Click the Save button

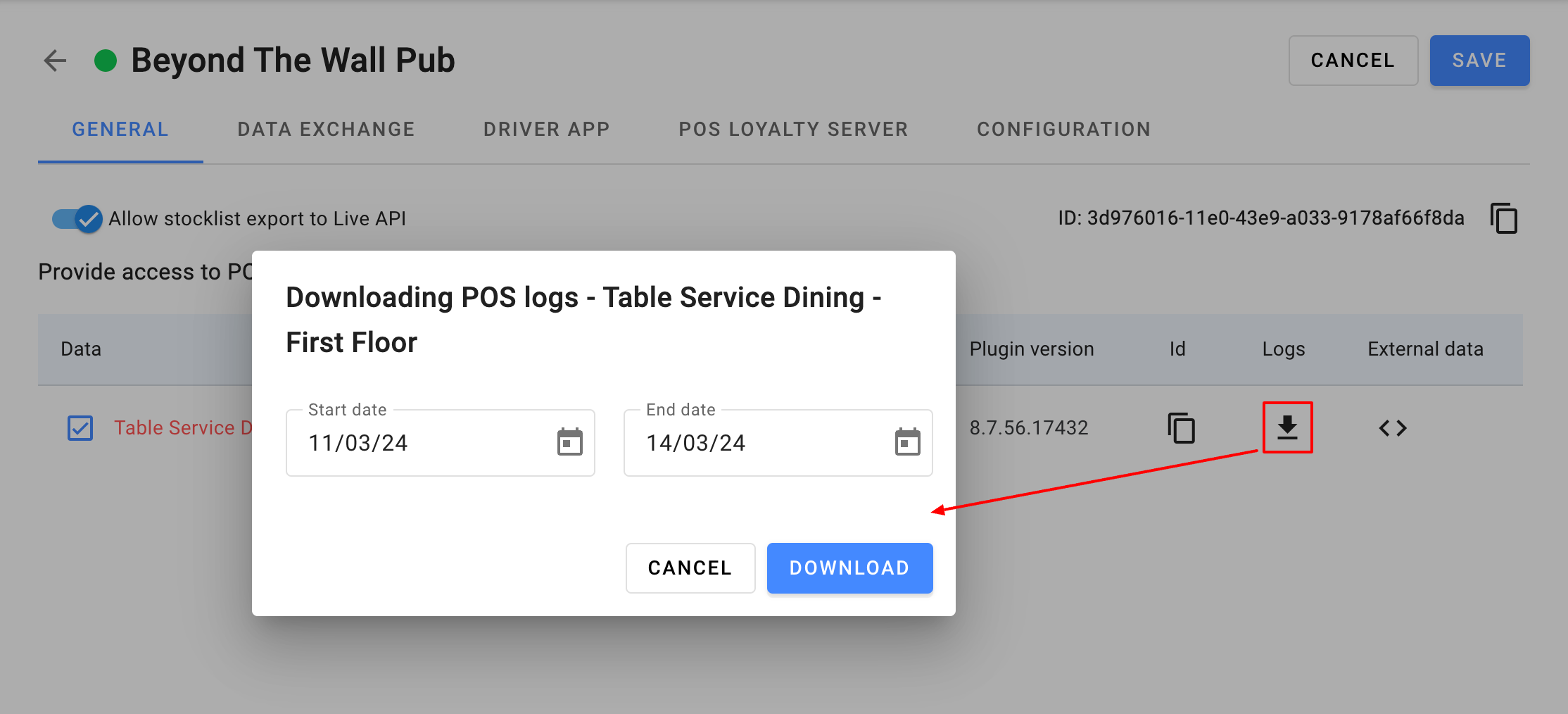pos(1479,61)
